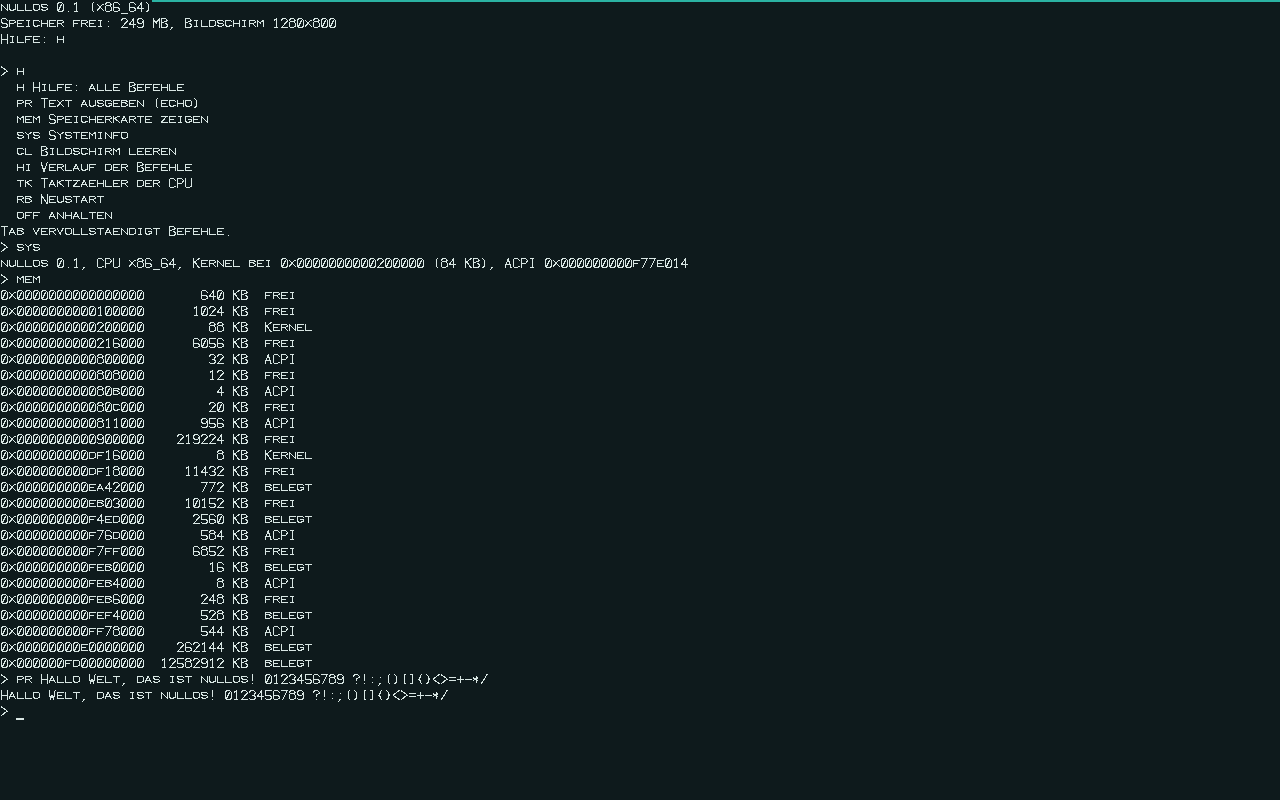1280x800 pixels.
Task: Click the '> pr Hallo Welt' command line
Action: tap(244, 679)
